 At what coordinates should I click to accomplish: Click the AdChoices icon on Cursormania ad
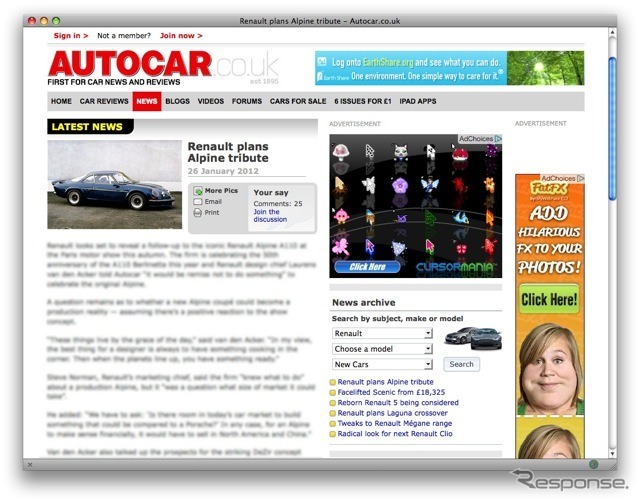tap(498, 139)
